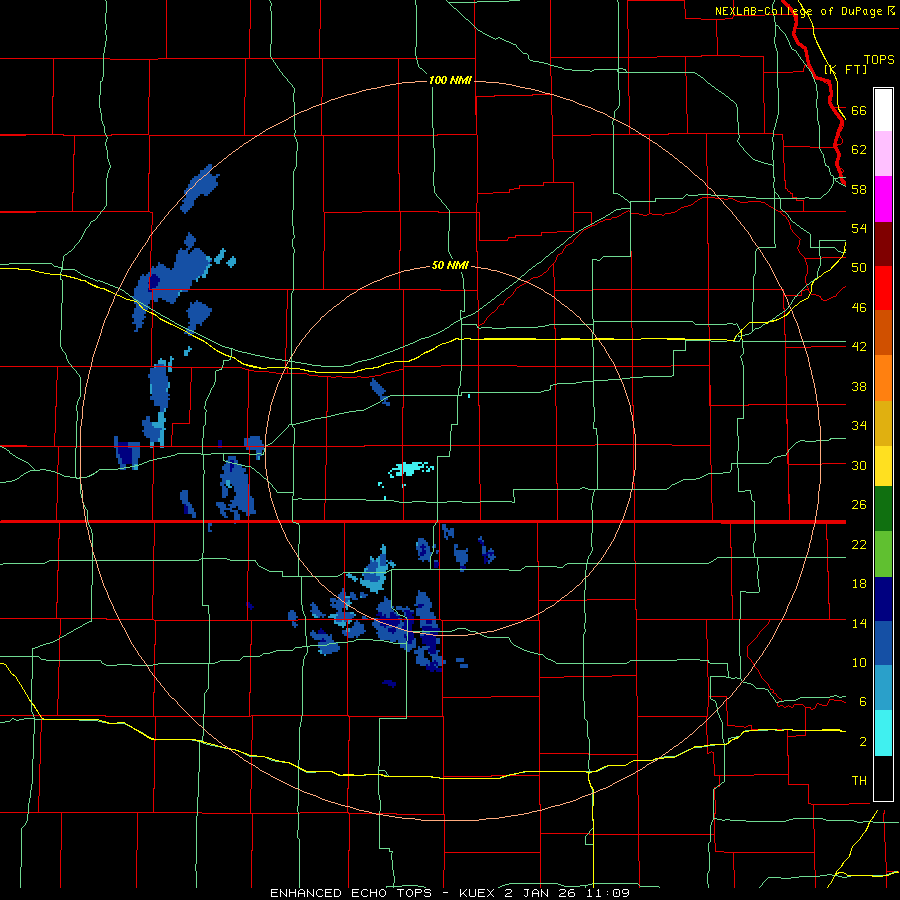
Task: Click the '50' scale value label
Action: pos(859,267)
